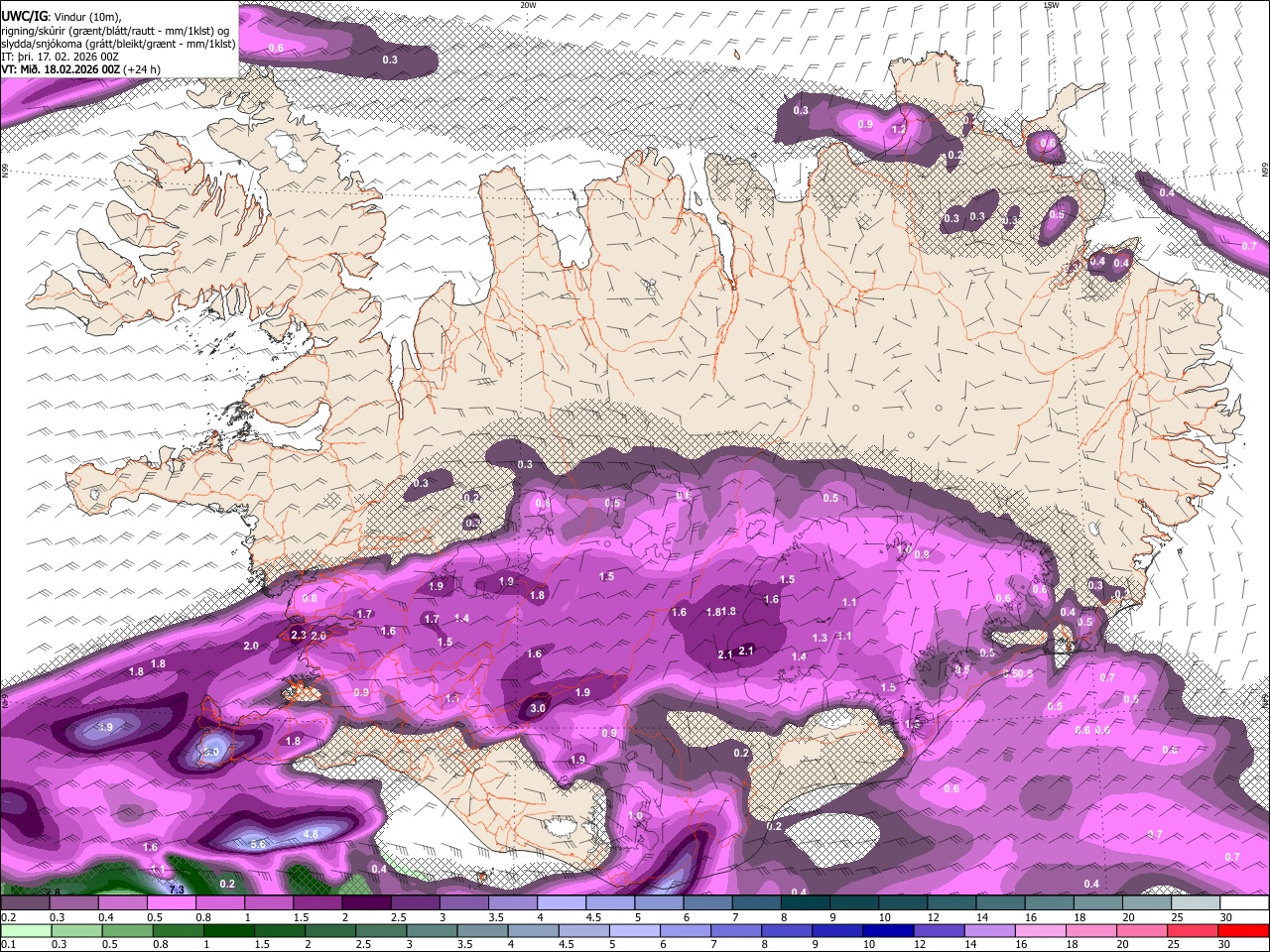Select the darkest purple 2–2.5 snow legend swatch
This screenshot has height=952, width=1270.
click(x=365, y=903)
